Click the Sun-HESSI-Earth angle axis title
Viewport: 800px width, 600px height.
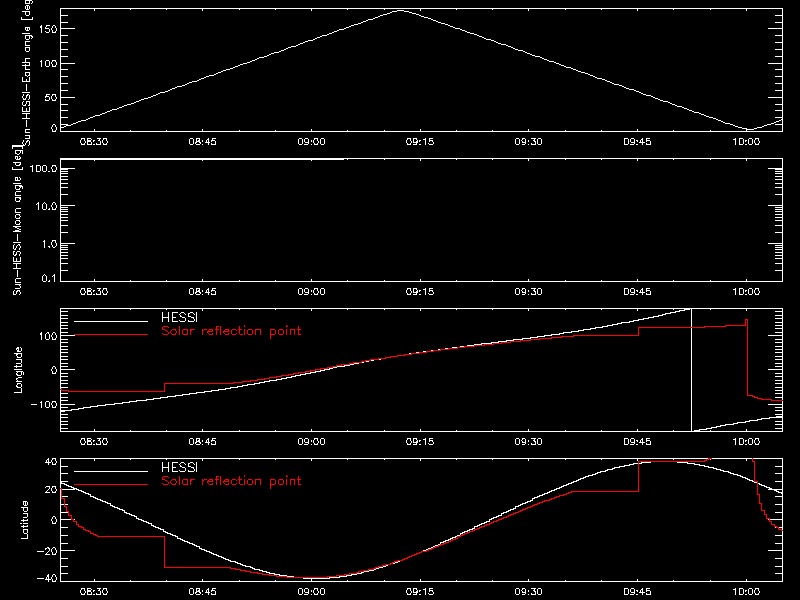coord(28,71)
